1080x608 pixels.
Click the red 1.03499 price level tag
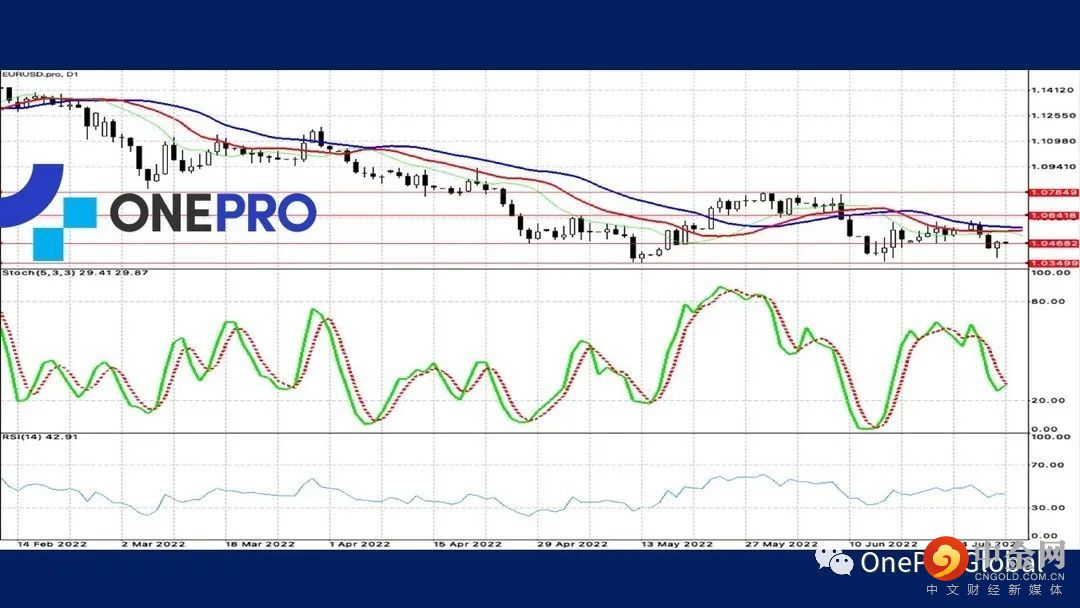coord(1053,263)
